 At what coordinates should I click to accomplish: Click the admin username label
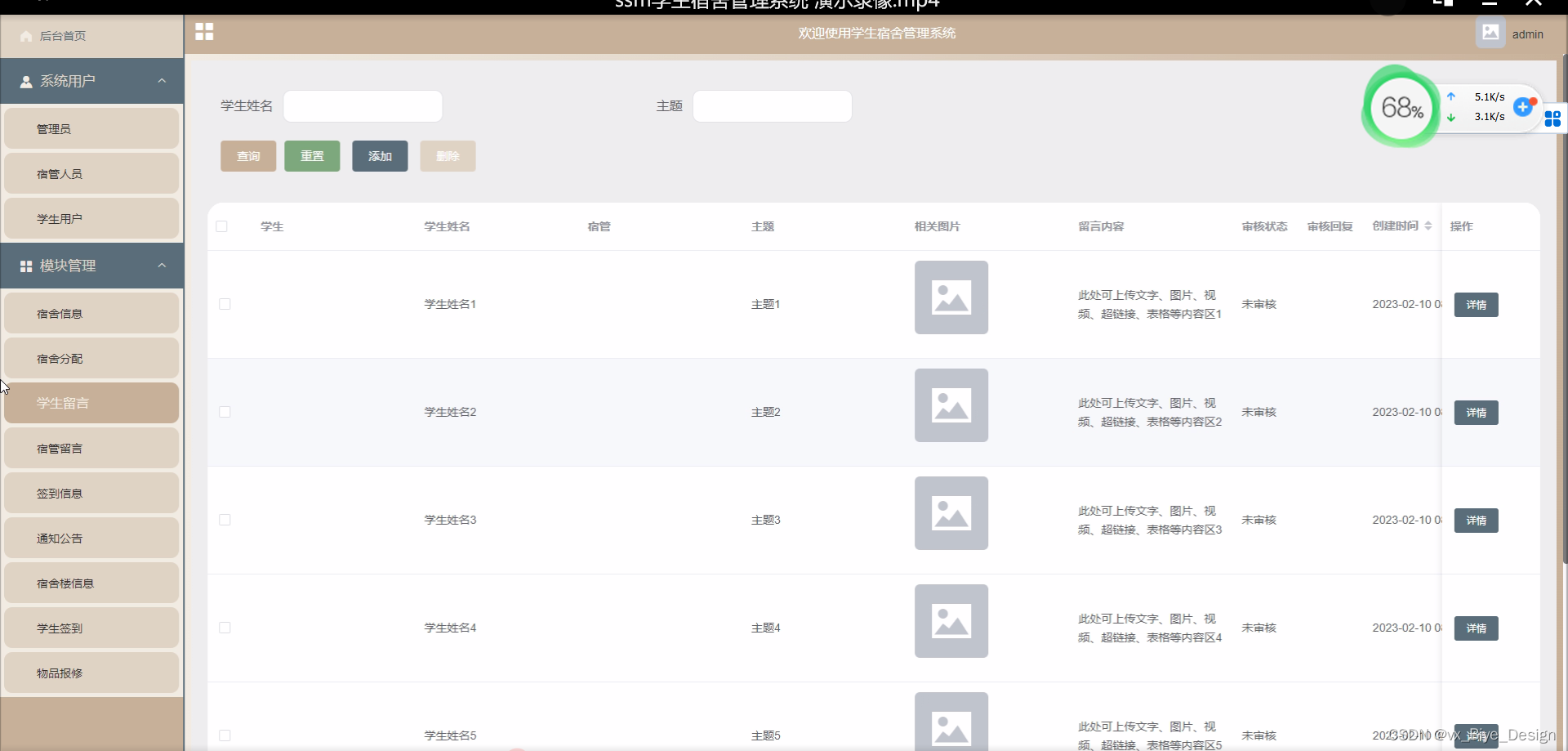(1527, 34)
